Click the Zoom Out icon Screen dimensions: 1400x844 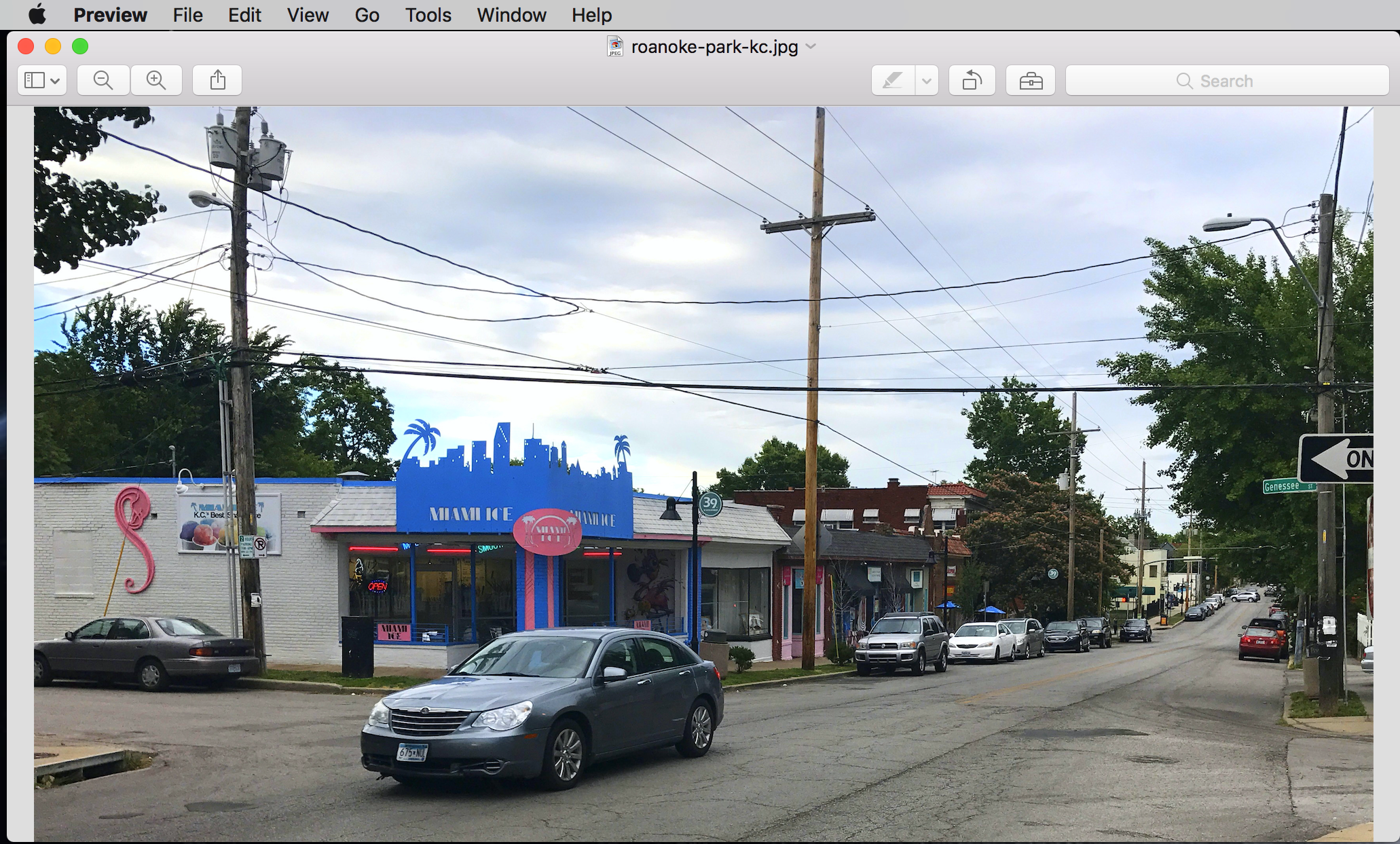click(x=104, y=79)
